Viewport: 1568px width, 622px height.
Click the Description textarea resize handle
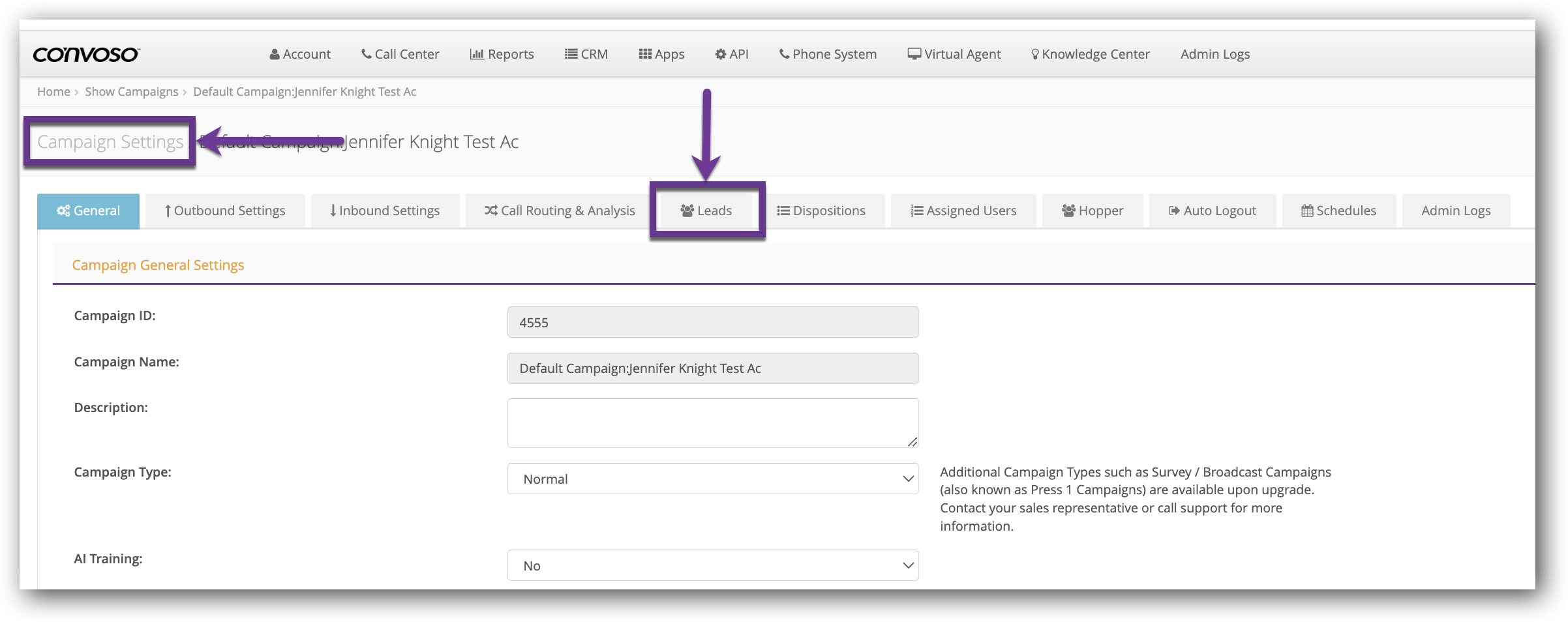(x=912, y=442)
